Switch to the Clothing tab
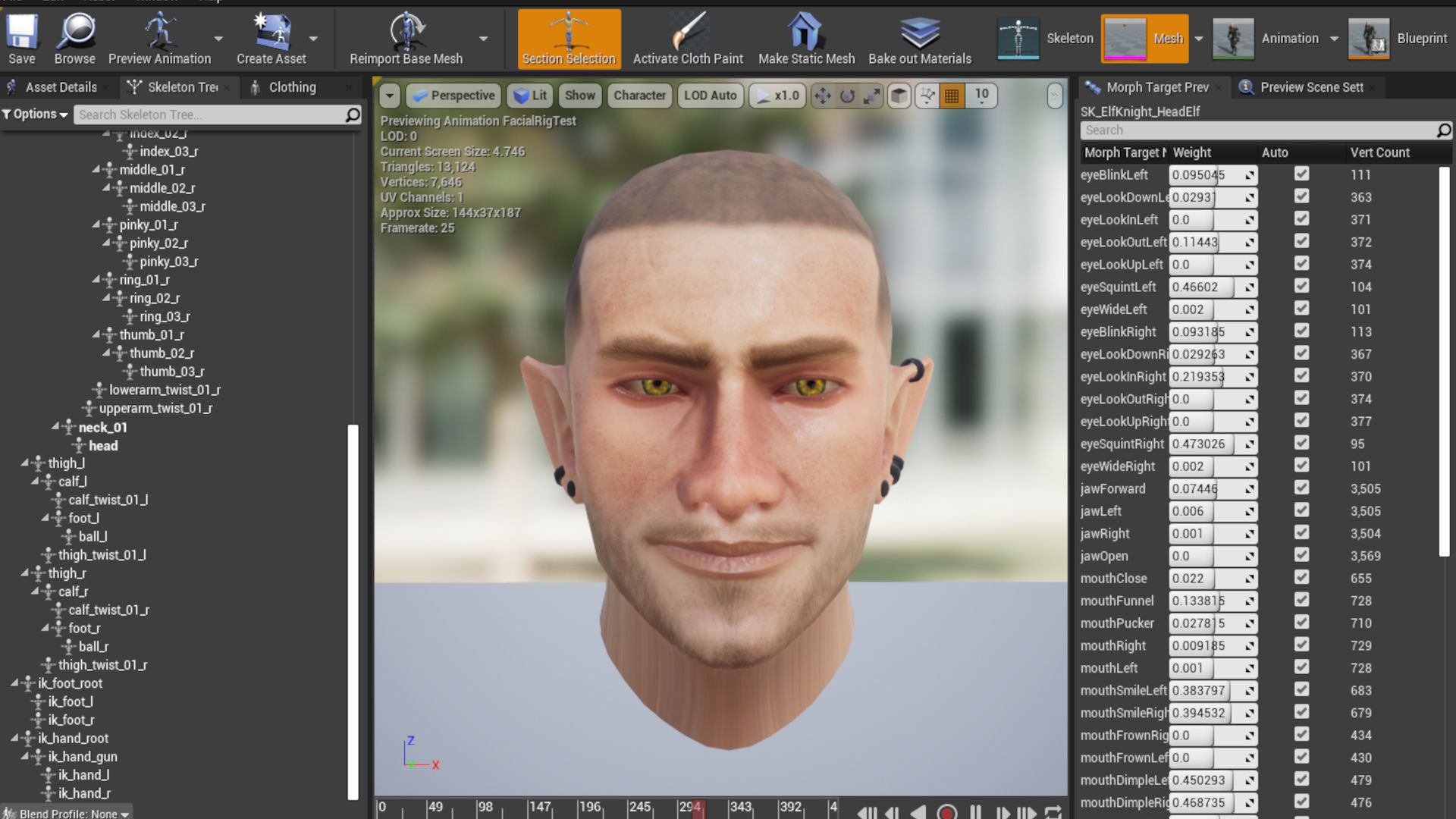The width and height of the screenshot is (1456, 819). [x=292, y=87]
